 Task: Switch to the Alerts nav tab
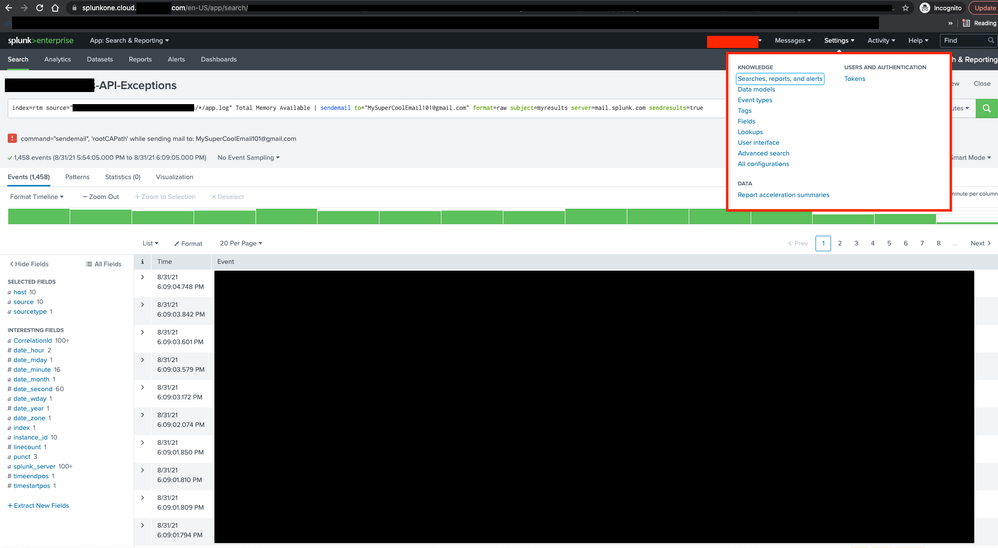[176, 59]
